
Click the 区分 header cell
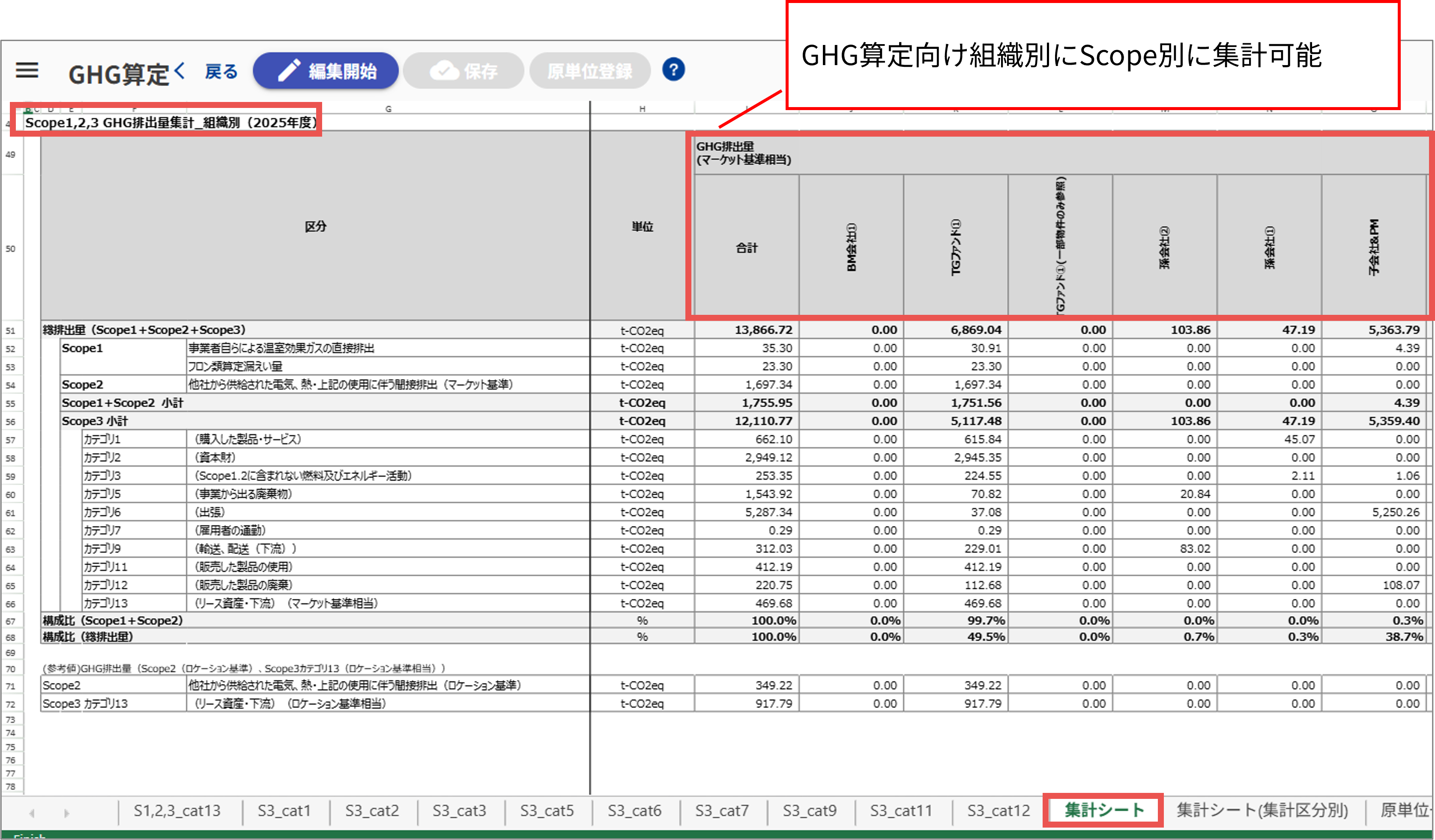click(x=315, y=226)
